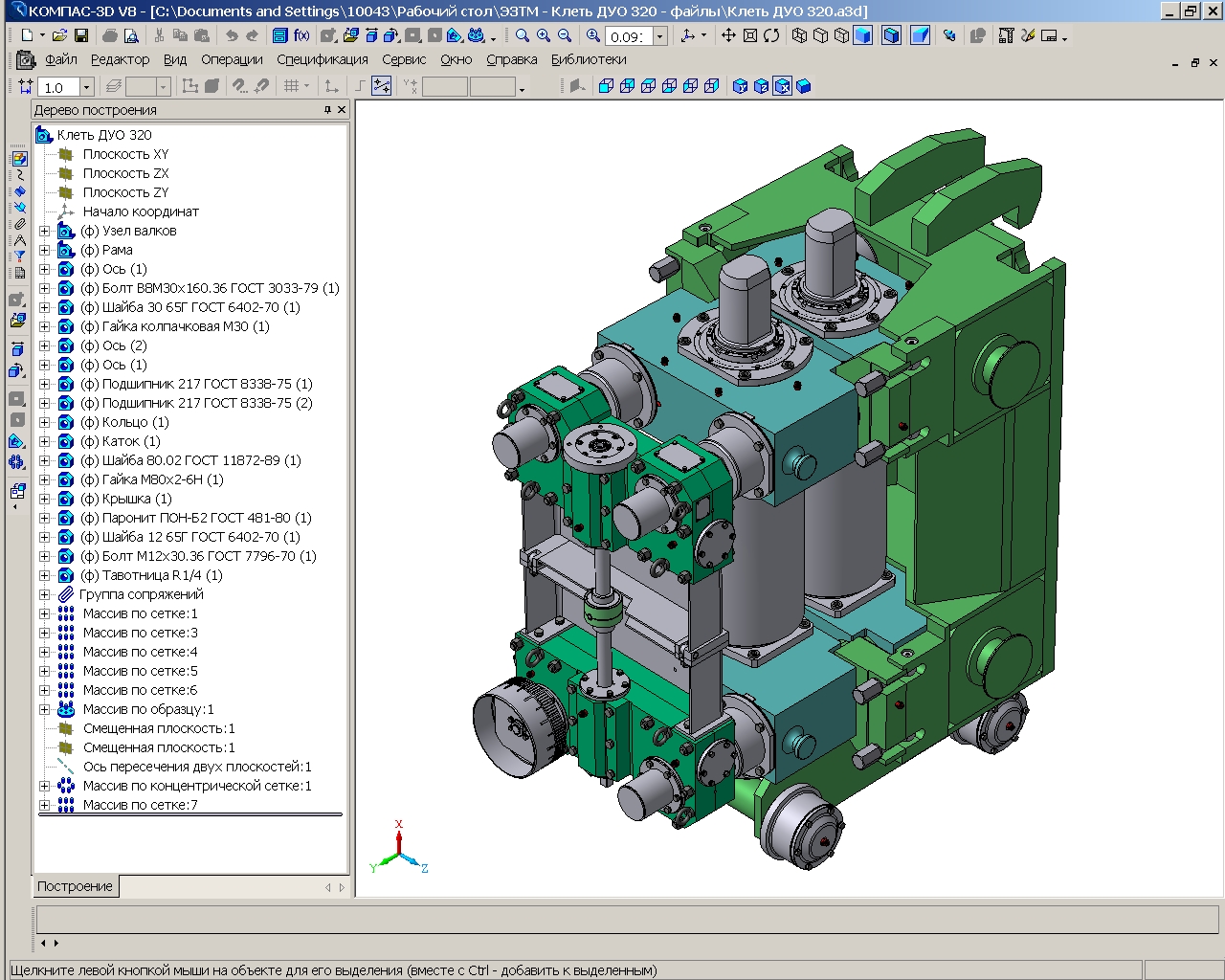Click the print preview icon
Viewport: 1225px width, 980px height.
point(131,35)
